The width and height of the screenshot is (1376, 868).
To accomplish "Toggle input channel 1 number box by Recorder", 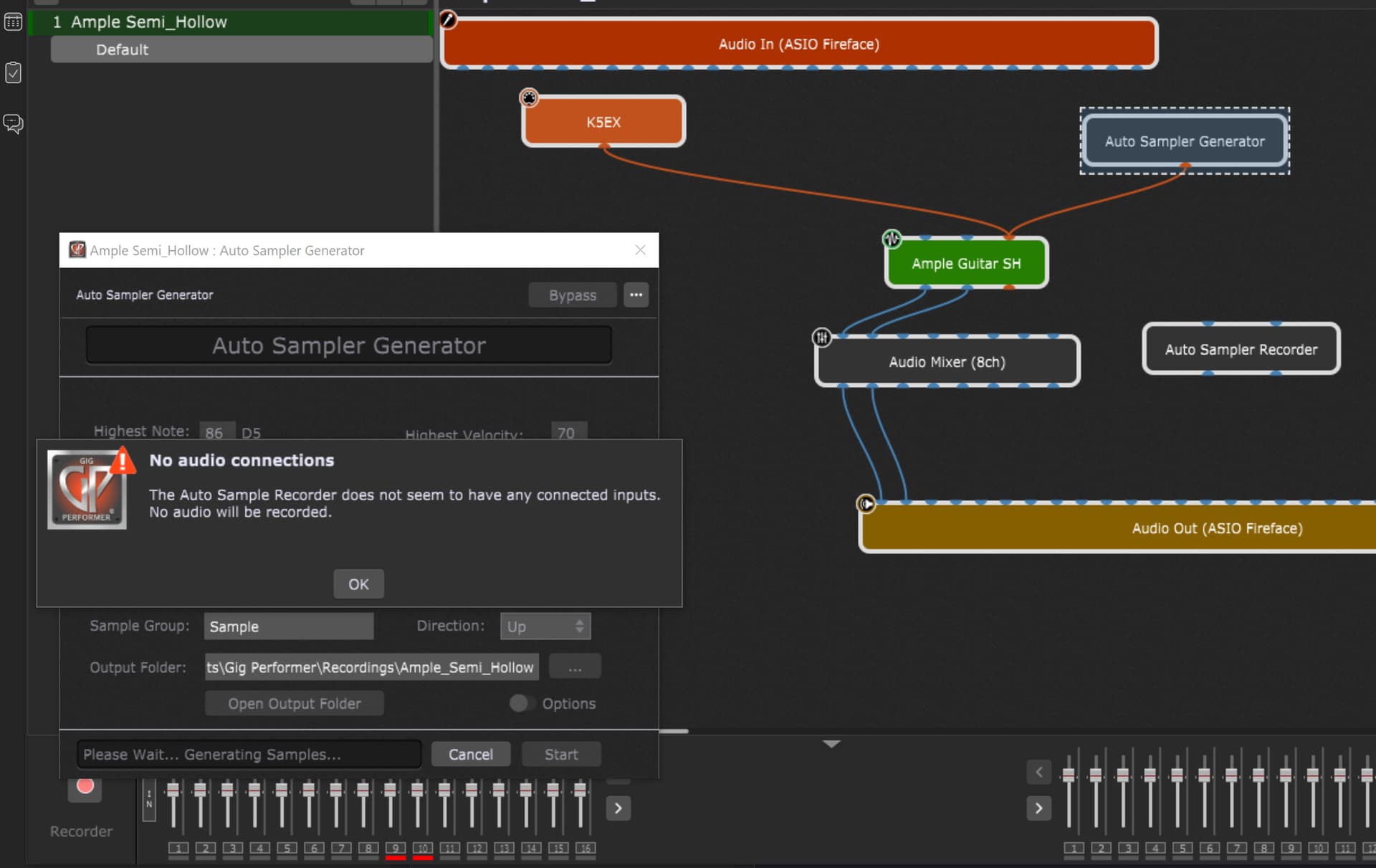I will (178, 849).
